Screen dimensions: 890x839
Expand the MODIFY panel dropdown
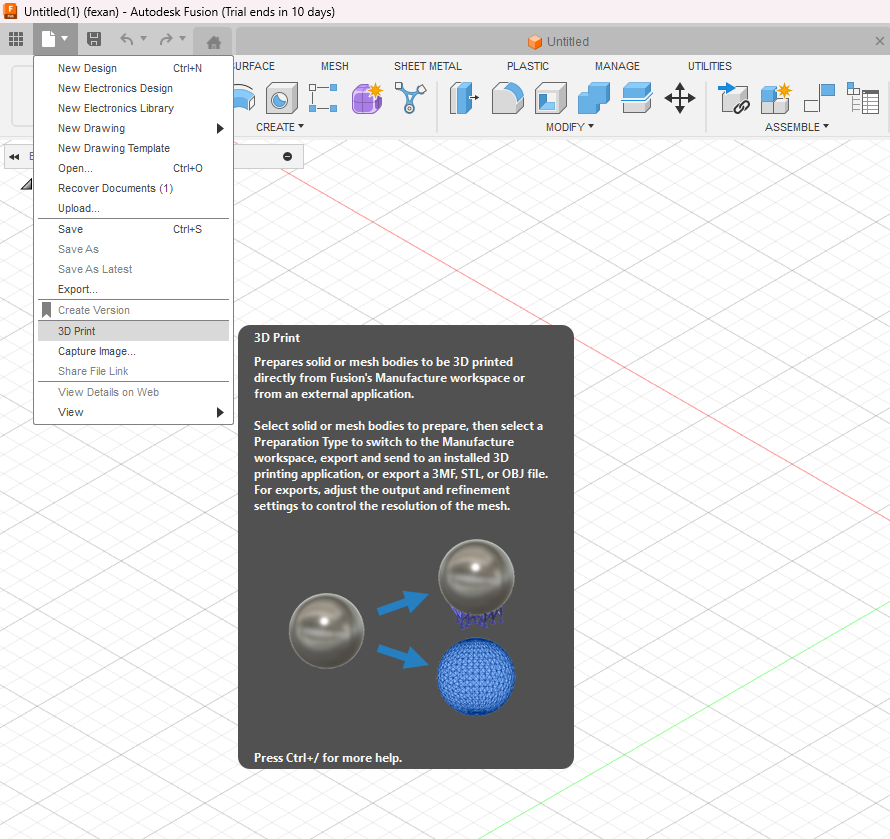click(x=569, y=127)
